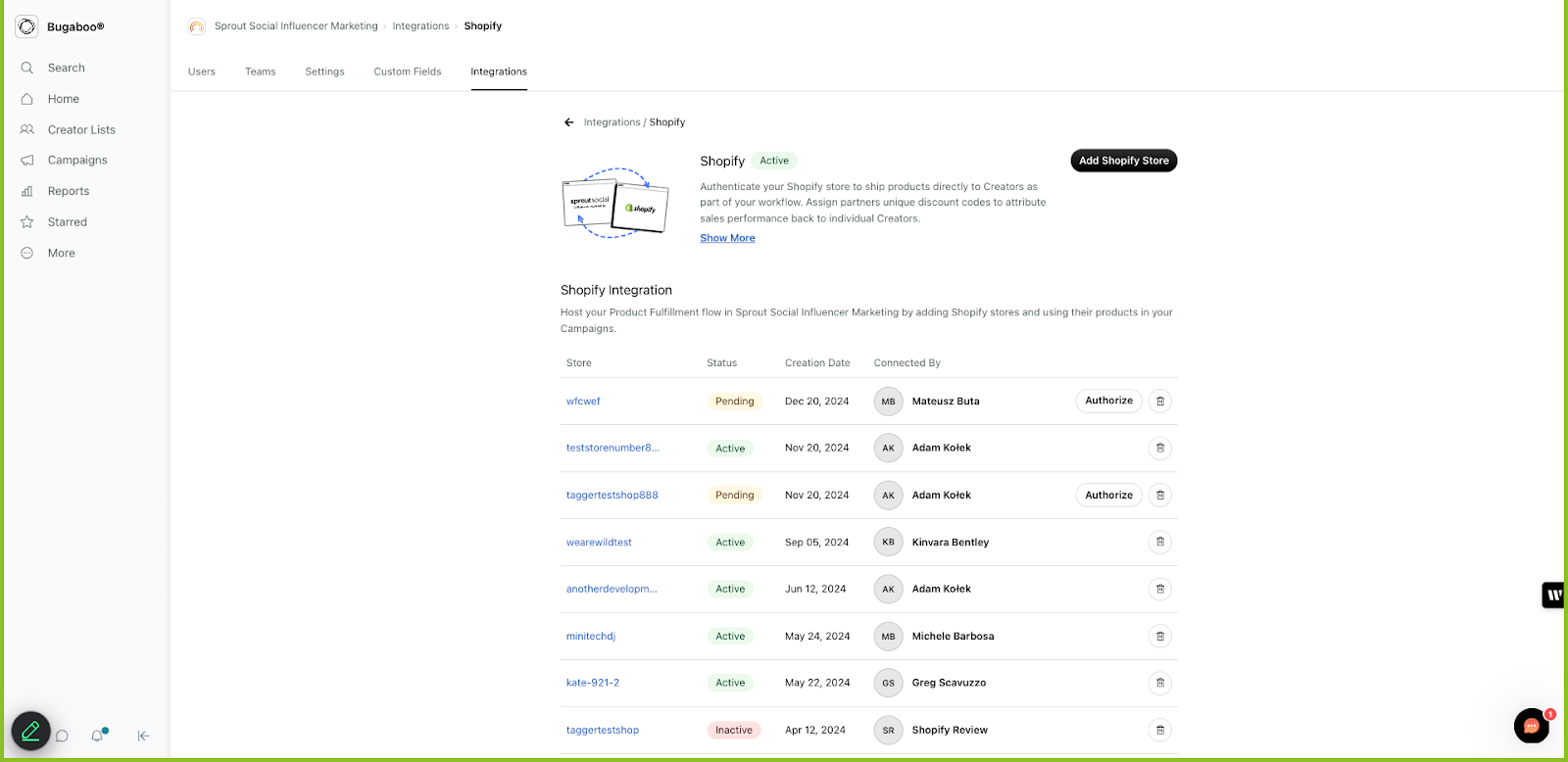The height and width of the screenshot is (762, 1568).
Task: Open Creator Lists in sidebar
Action: [81, 129]
